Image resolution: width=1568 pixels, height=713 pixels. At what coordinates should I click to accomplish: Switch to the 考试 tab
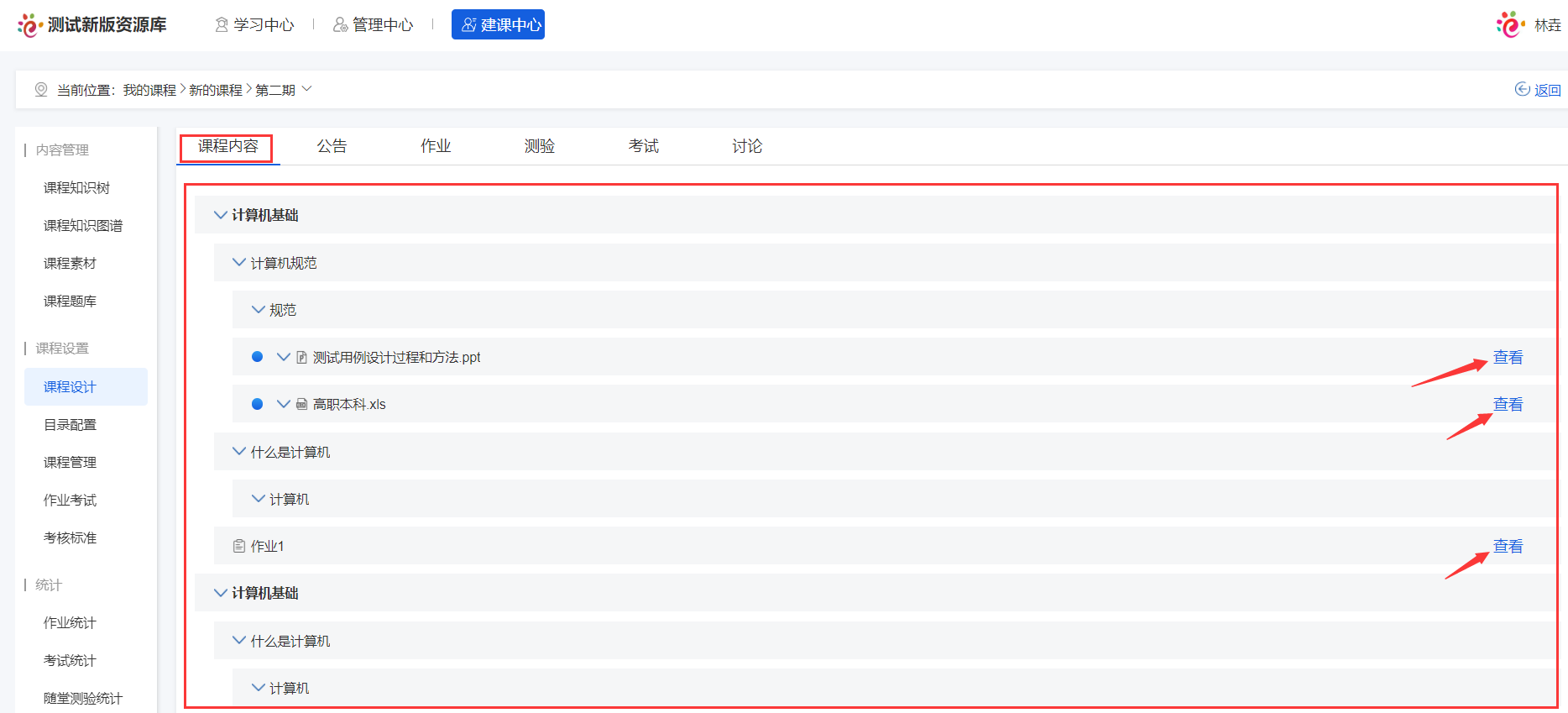pos(643,146)
